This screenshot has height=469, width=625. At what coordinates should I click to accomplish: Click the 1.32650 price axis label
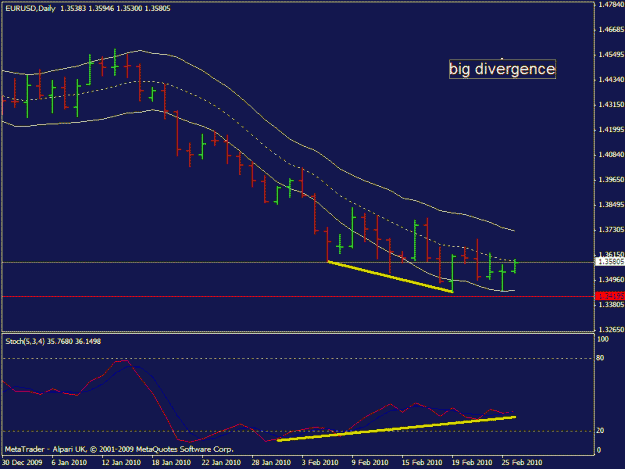pos(611,330)
